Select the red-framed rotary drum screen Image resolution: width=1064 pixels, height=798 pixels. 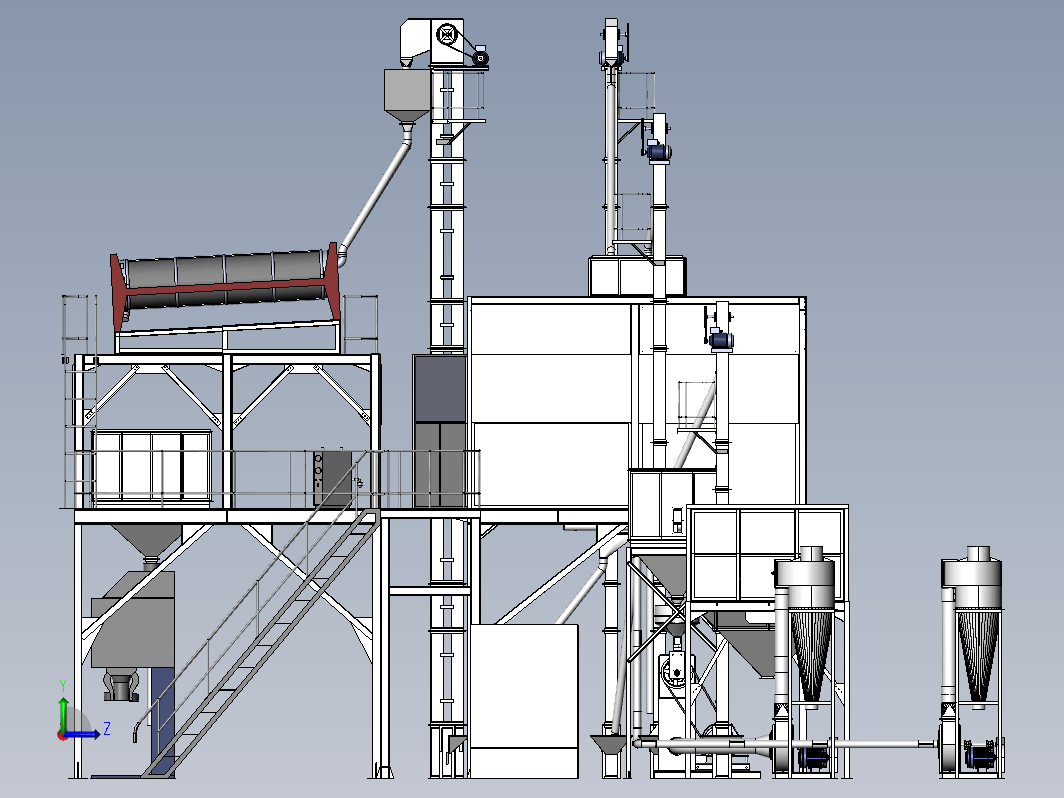point(225,287)
